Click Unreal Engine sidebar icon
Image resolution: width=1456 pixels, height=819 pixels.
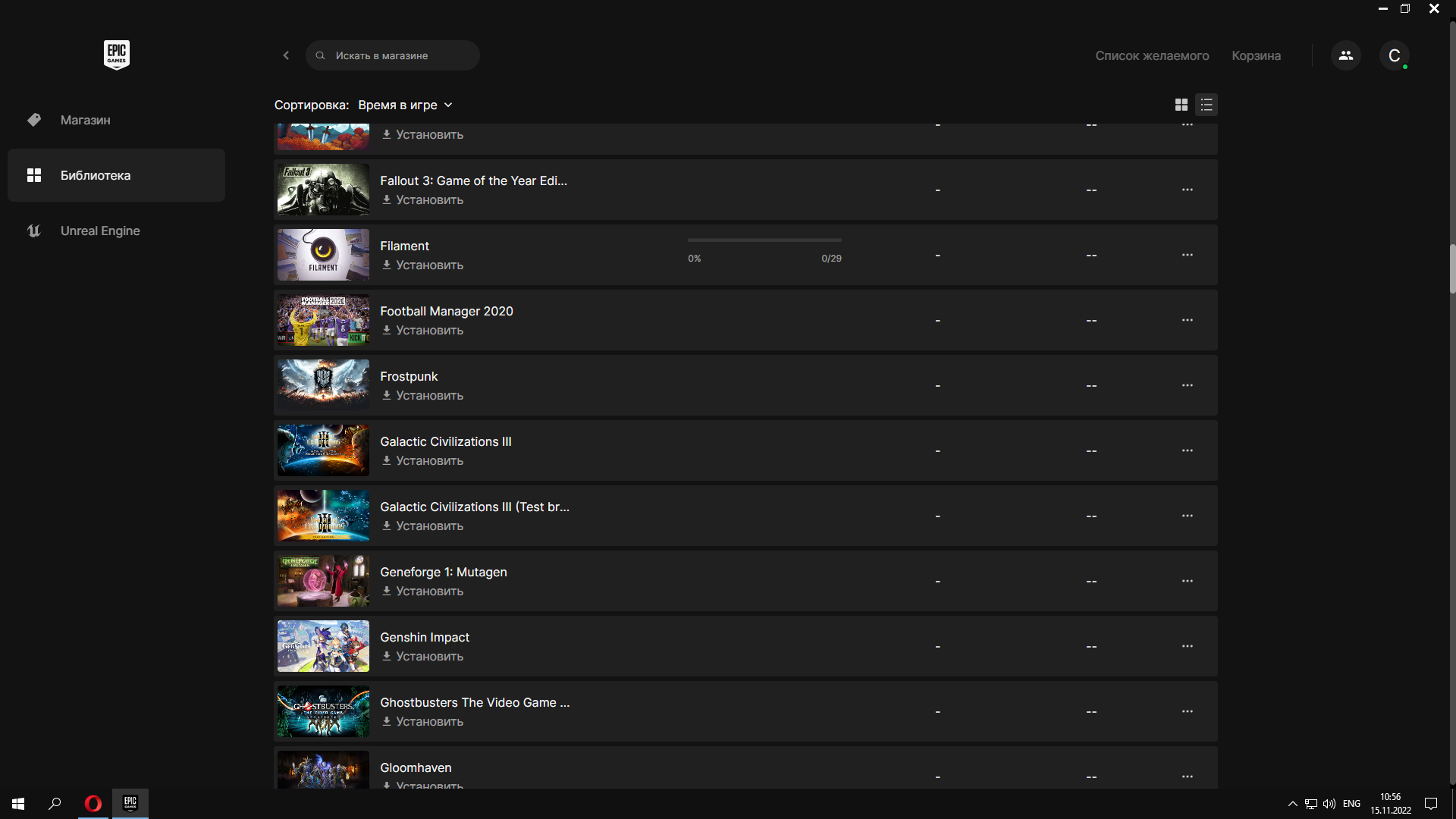(x=34, y=231)
